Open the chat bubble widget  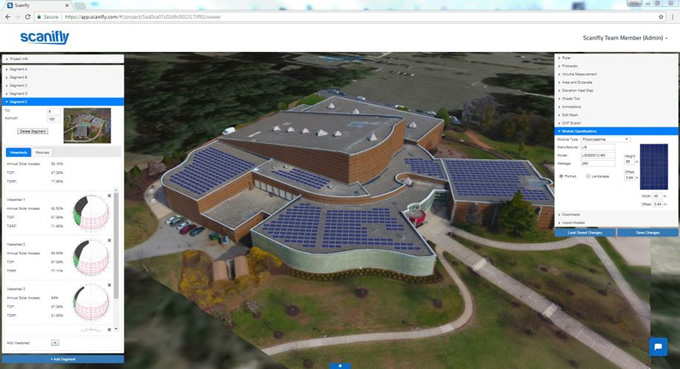point(658,346)
